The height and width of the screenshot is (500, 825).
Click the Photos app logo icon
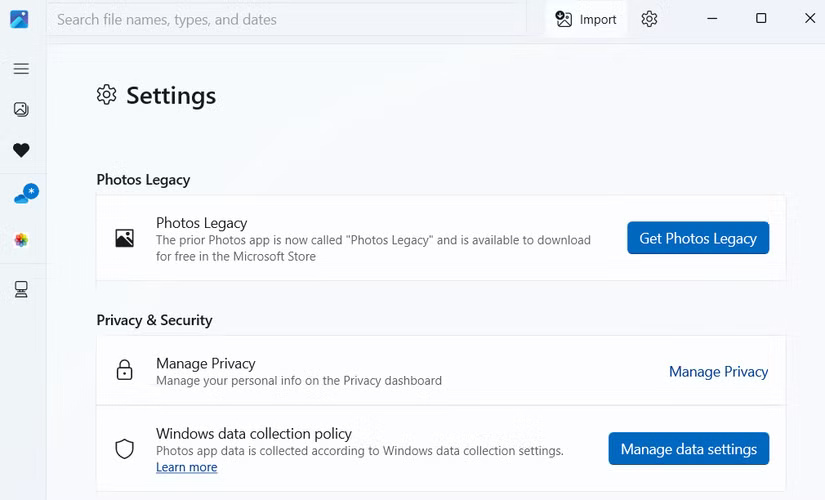tap(19, 19)
